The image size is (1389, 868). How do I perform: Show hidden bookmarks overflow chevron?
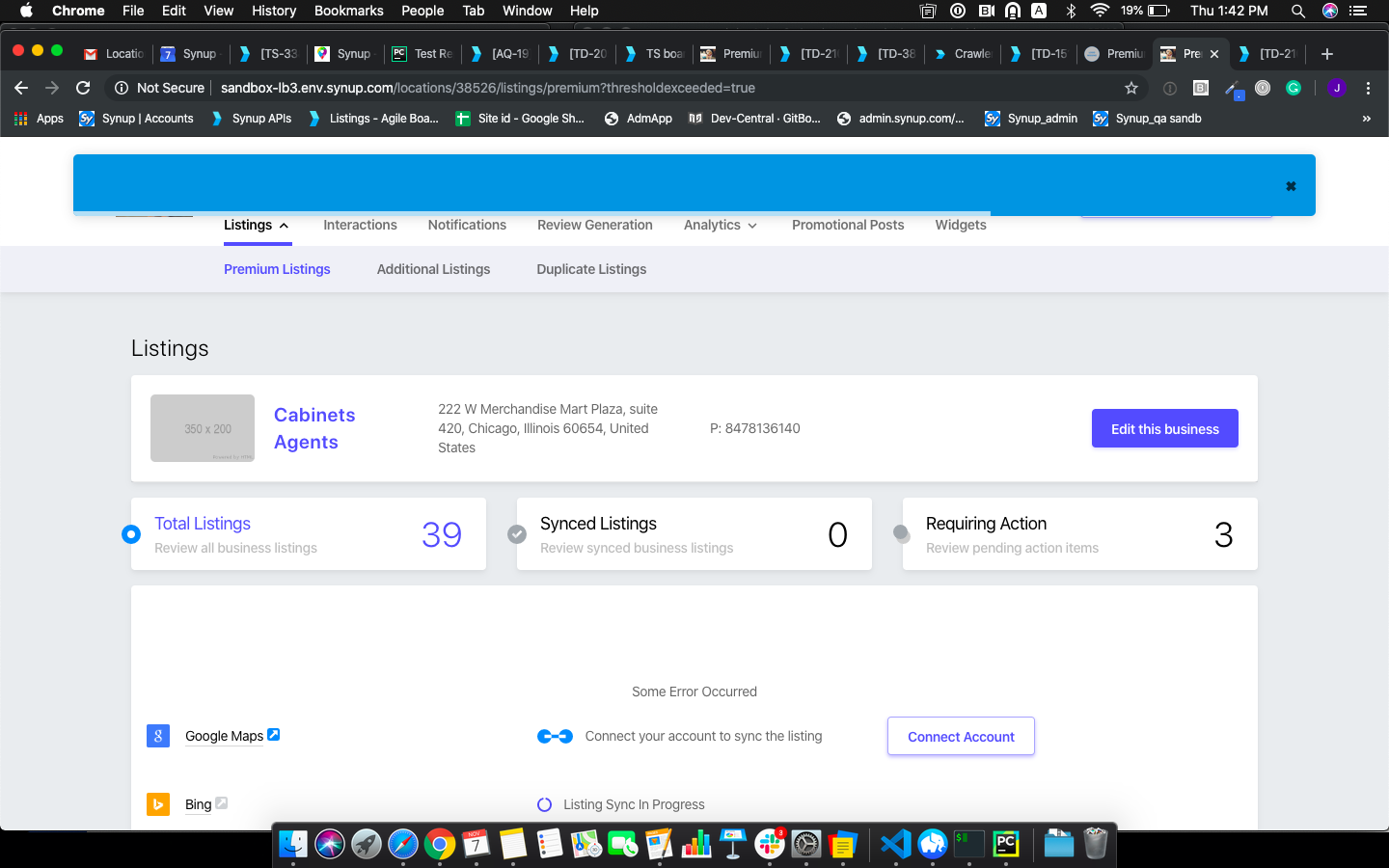point(1366,119)
